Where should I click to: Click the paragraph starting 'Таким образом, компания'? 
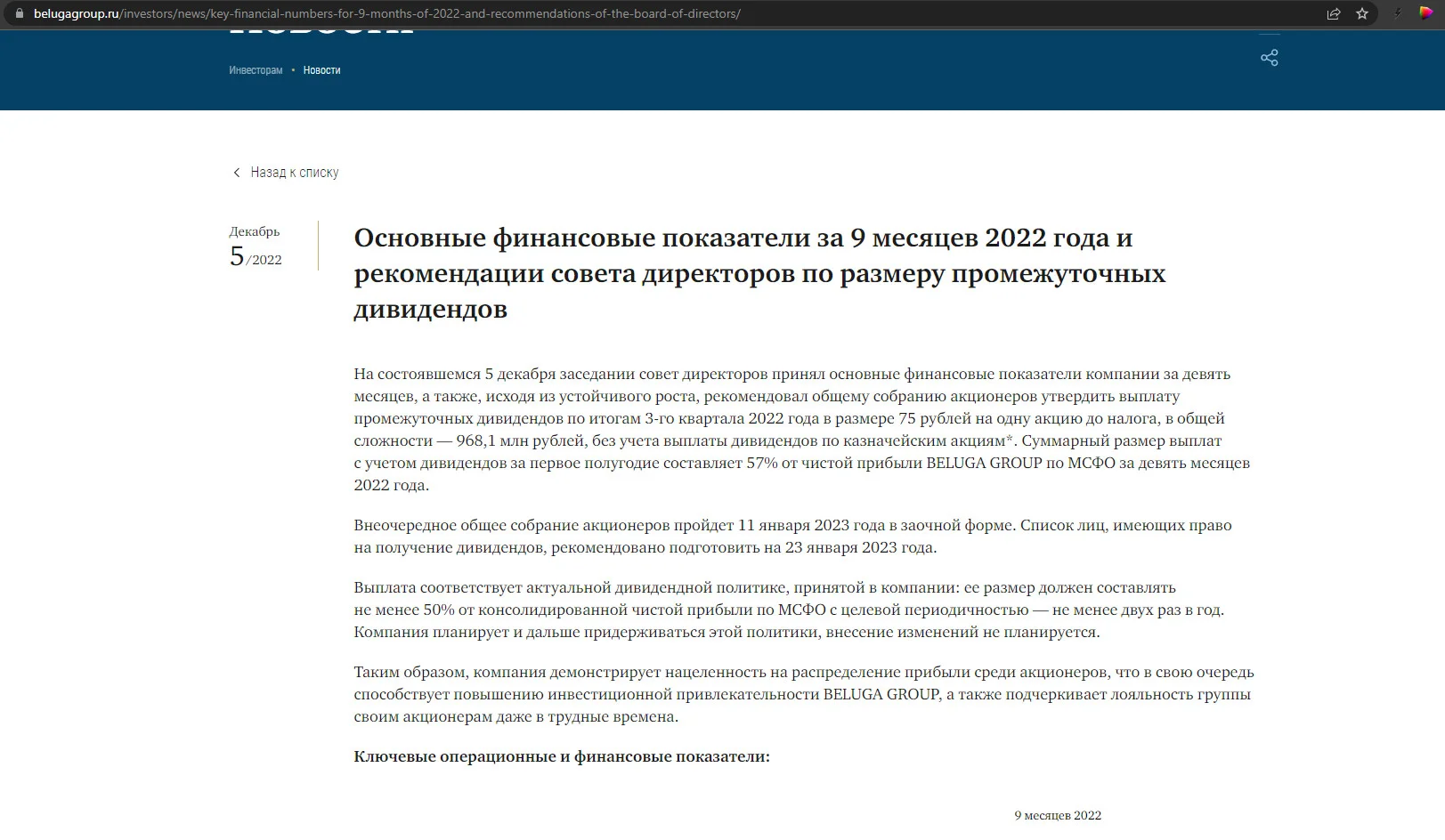(804, 694)
